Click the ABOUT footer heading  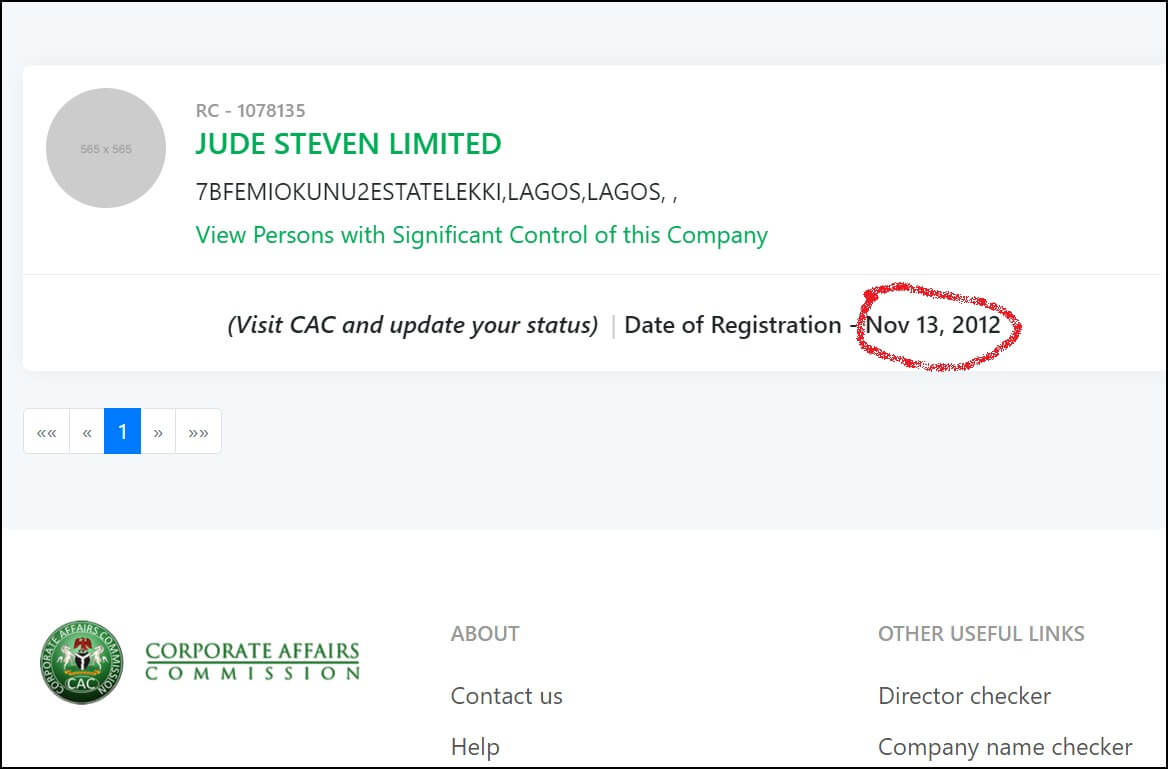click(x=485, y=633)
